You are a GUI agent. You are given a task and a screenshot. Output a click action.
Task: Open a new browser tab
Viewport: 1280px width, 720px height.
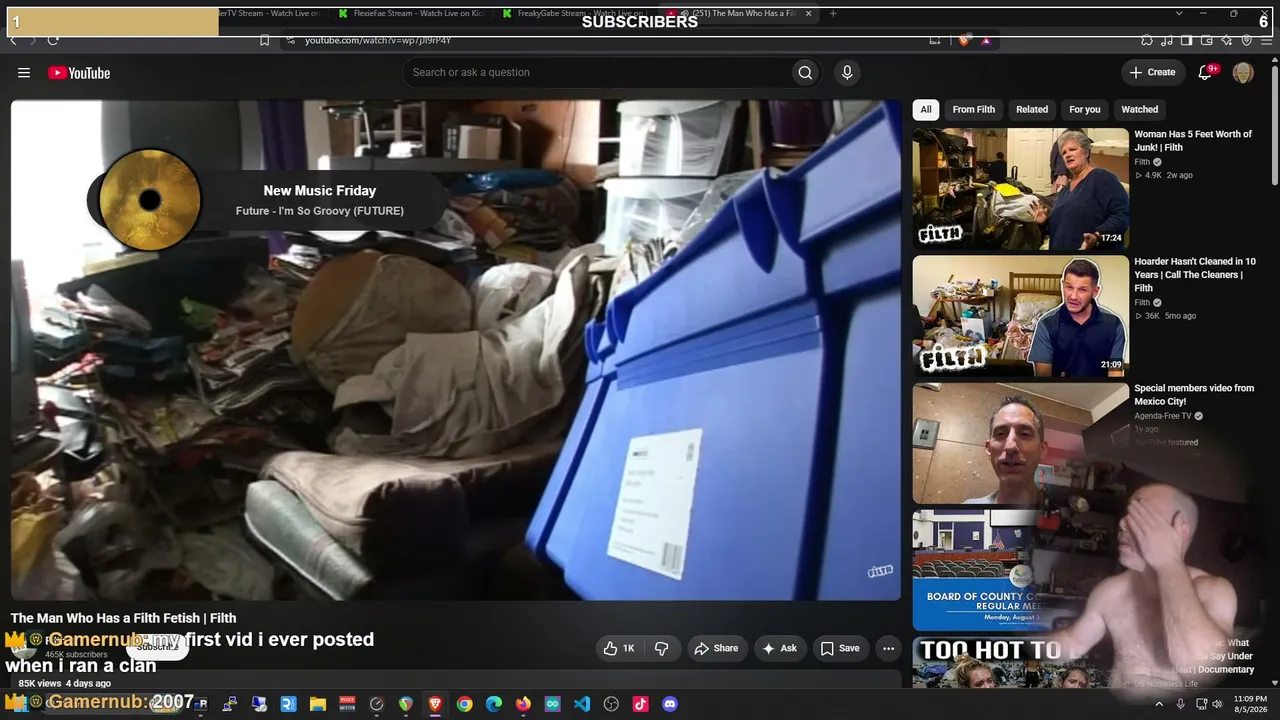click(x=833, y=13)
